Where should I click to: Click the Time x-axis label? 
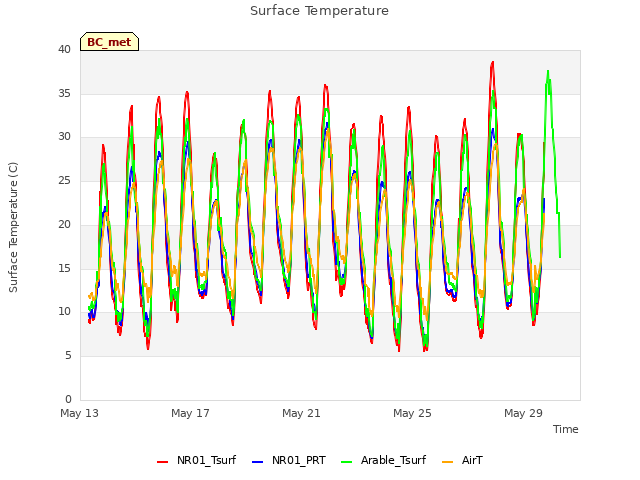pos(565,429)
